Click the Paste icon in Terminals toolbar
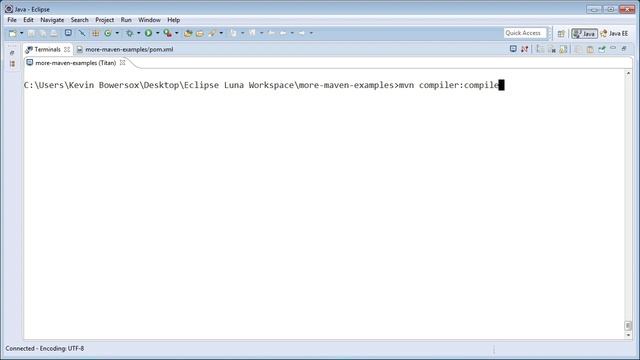The width and height of the screenshot is (640, 360). tap(590, 49)
